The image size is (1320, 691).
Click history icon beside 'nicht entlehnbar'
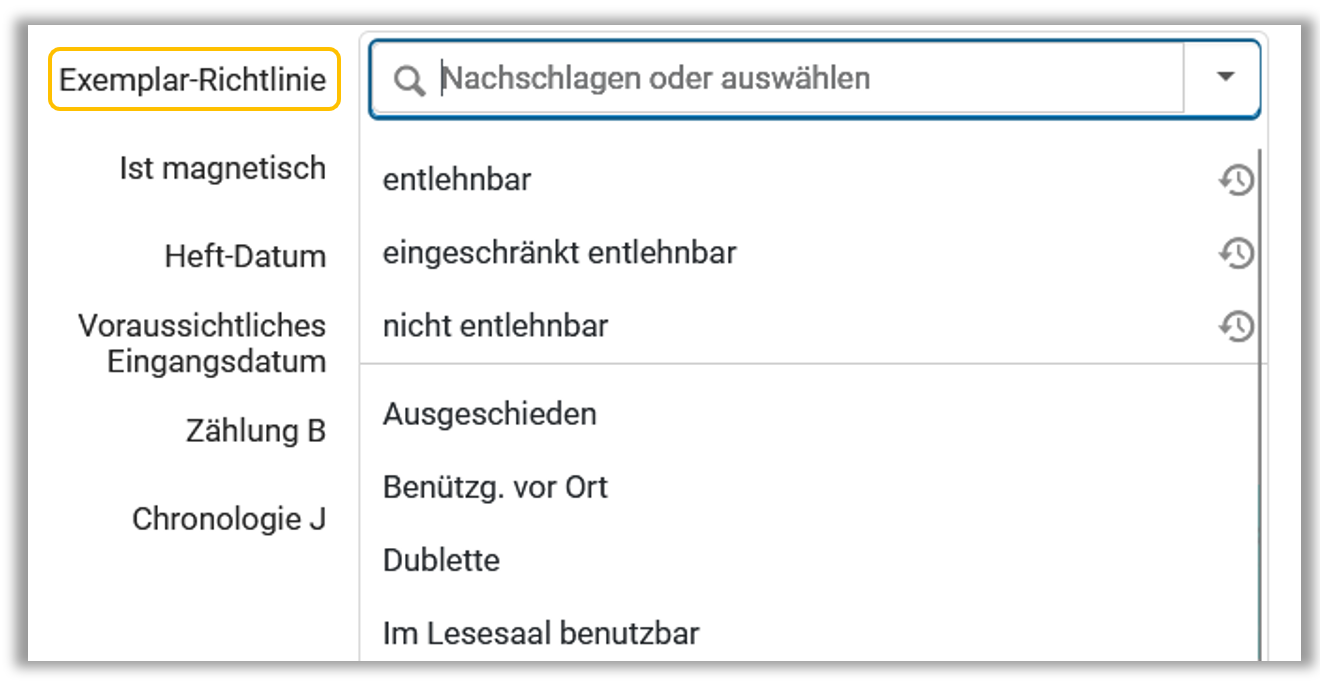point(1236,326)
